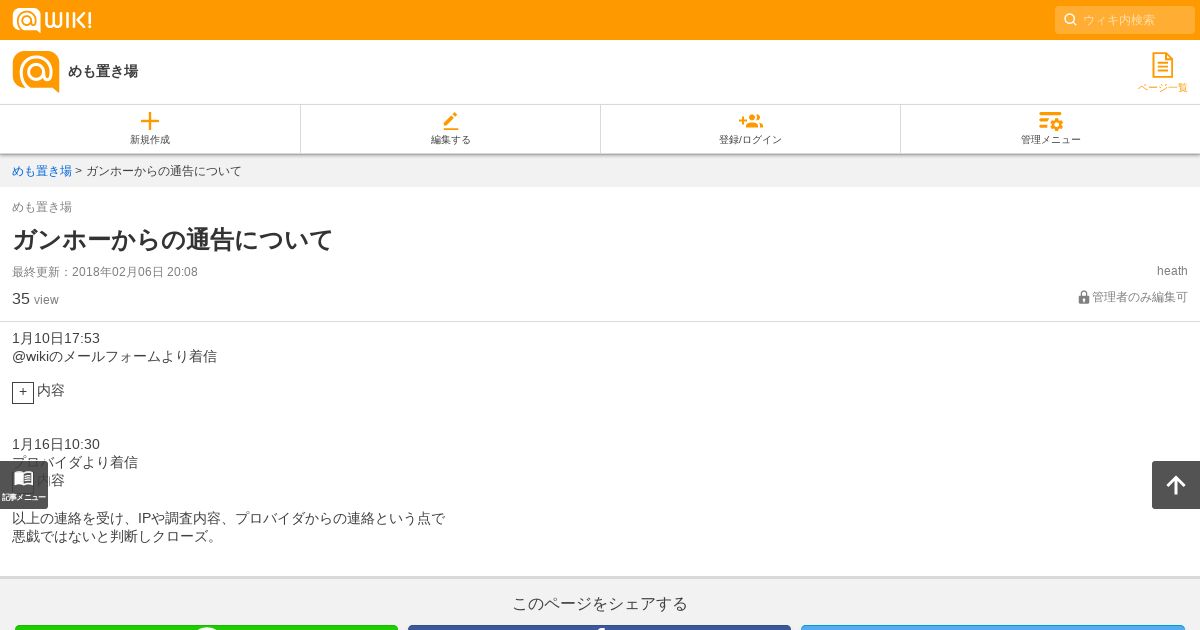Image resolution: width=1200 pixels, height=630 pixels.
Task: Expand the + 内容 section
Action: (23, 392)
